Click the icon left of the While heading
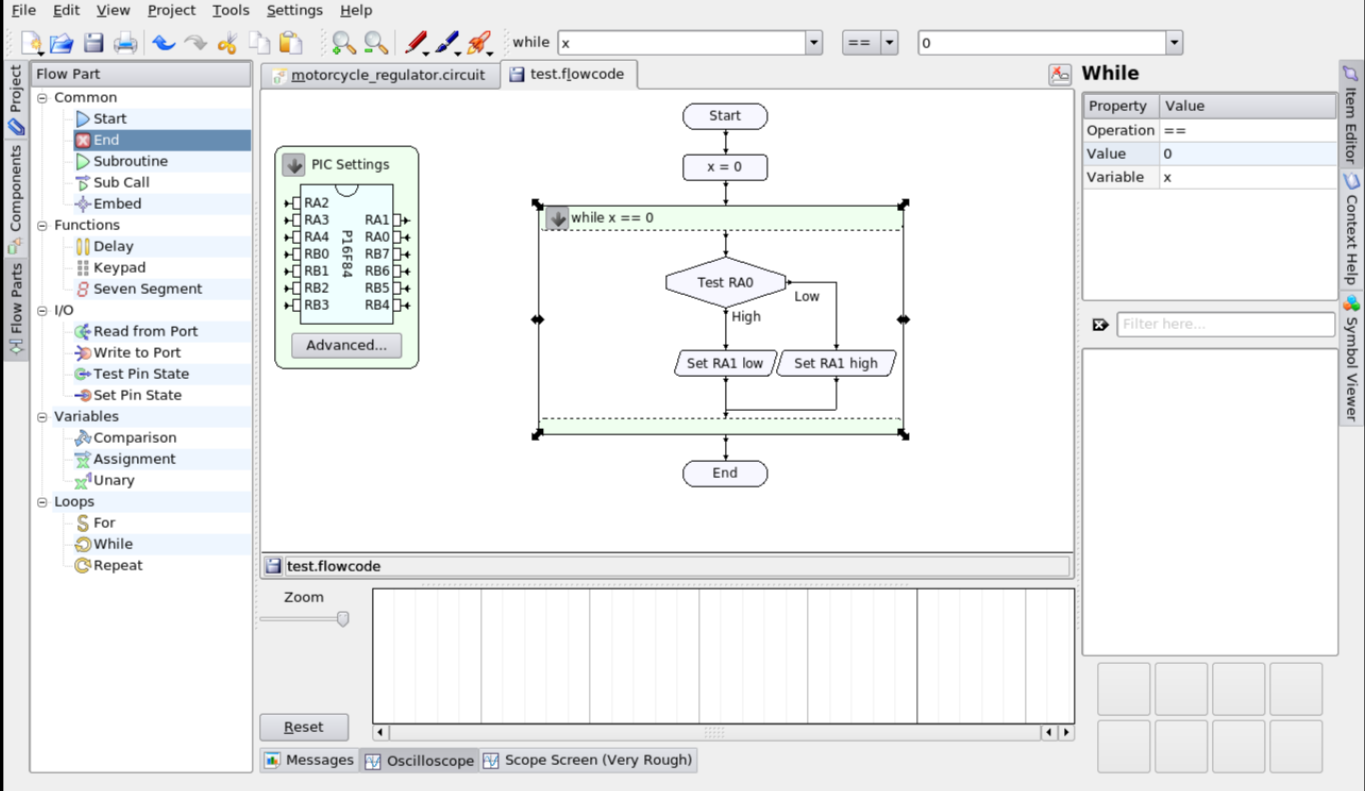Image resolution: width=1365 pixels, height=791 pixels. click(1060, 74)
